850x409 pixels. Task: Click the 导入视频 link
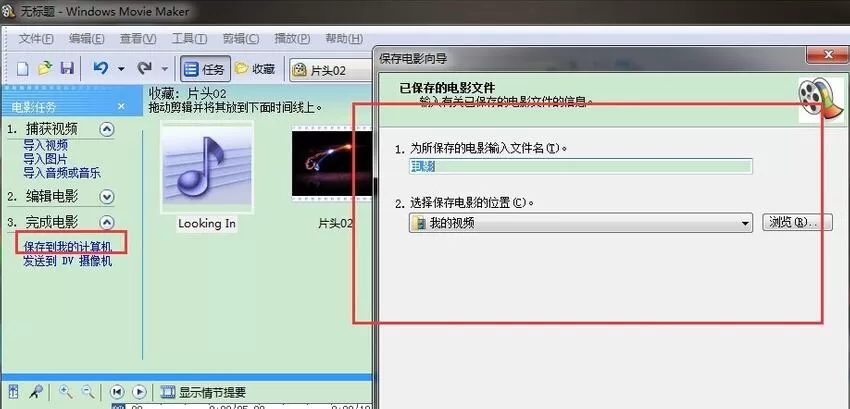click(46, 145)
